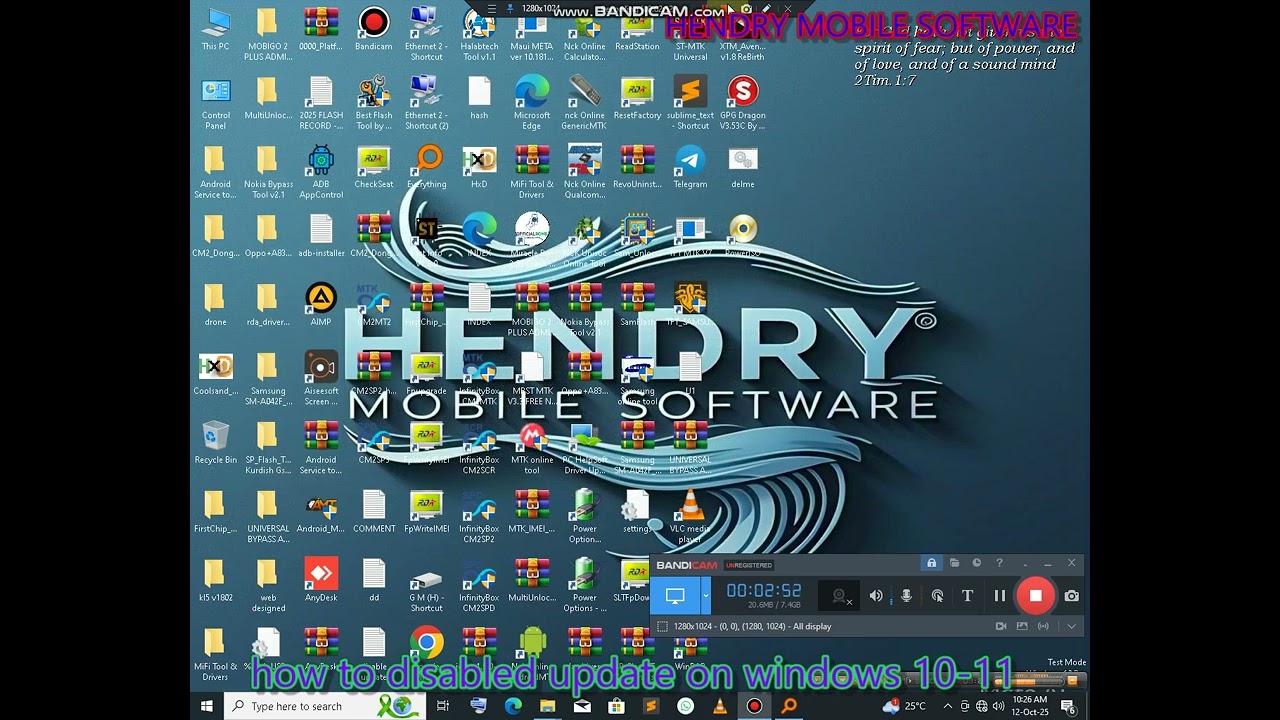Select ADB AppControl desktop icon
The width and height of the screenshot is (1280, 720).
coord(321,172)
